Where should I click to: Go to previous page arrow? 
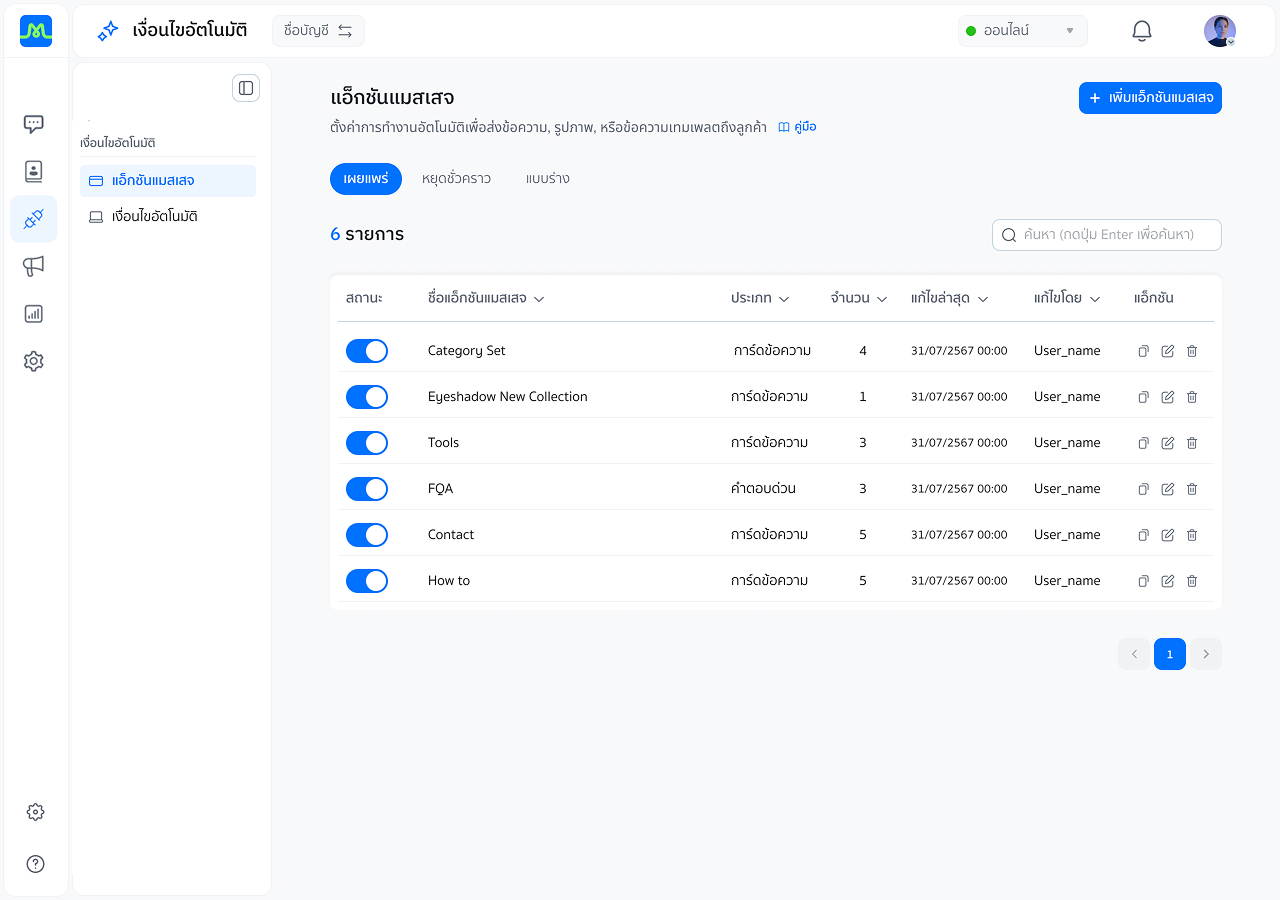pos(1134,654)
